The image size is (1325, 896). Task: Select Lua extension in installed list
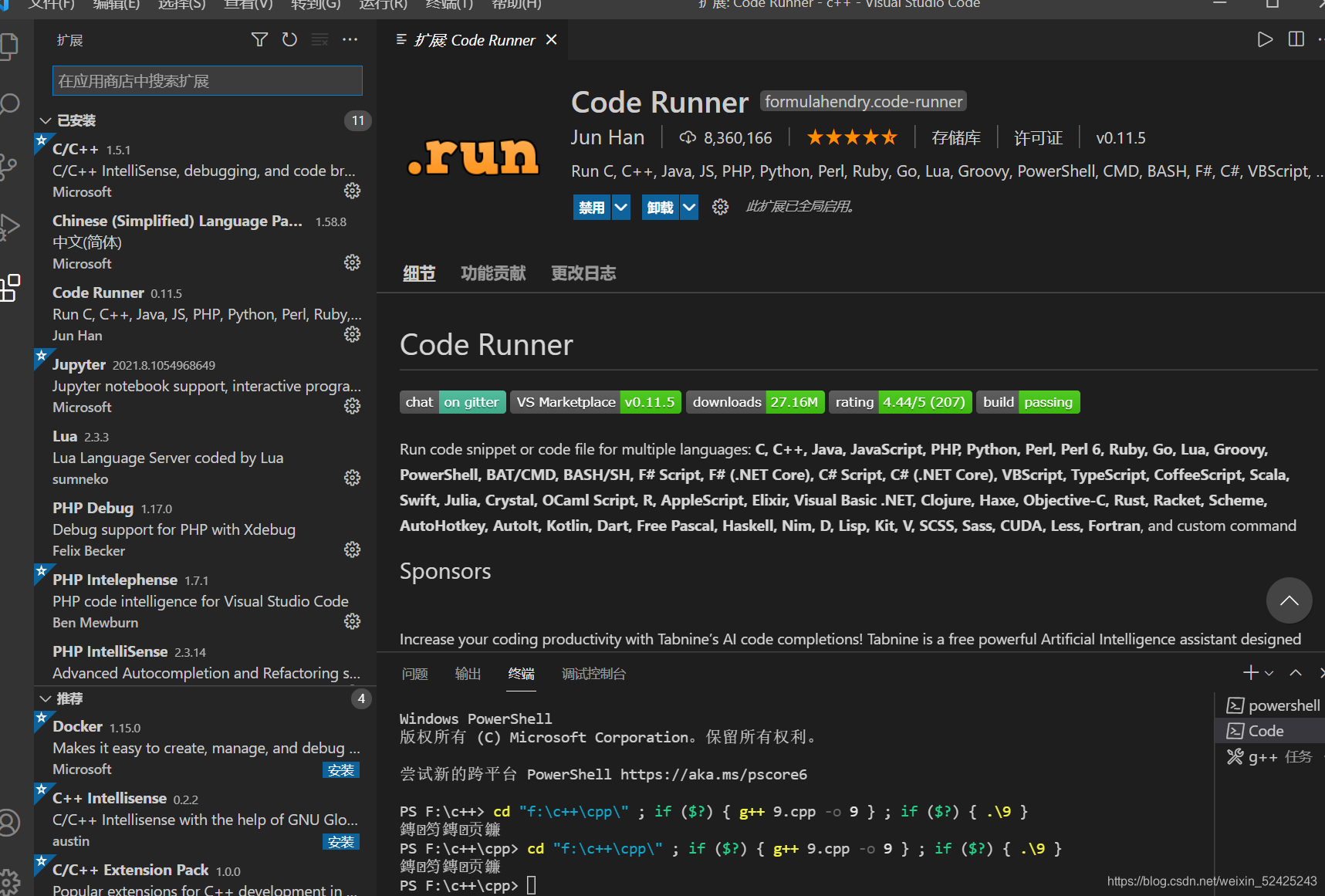pos(205,458)
